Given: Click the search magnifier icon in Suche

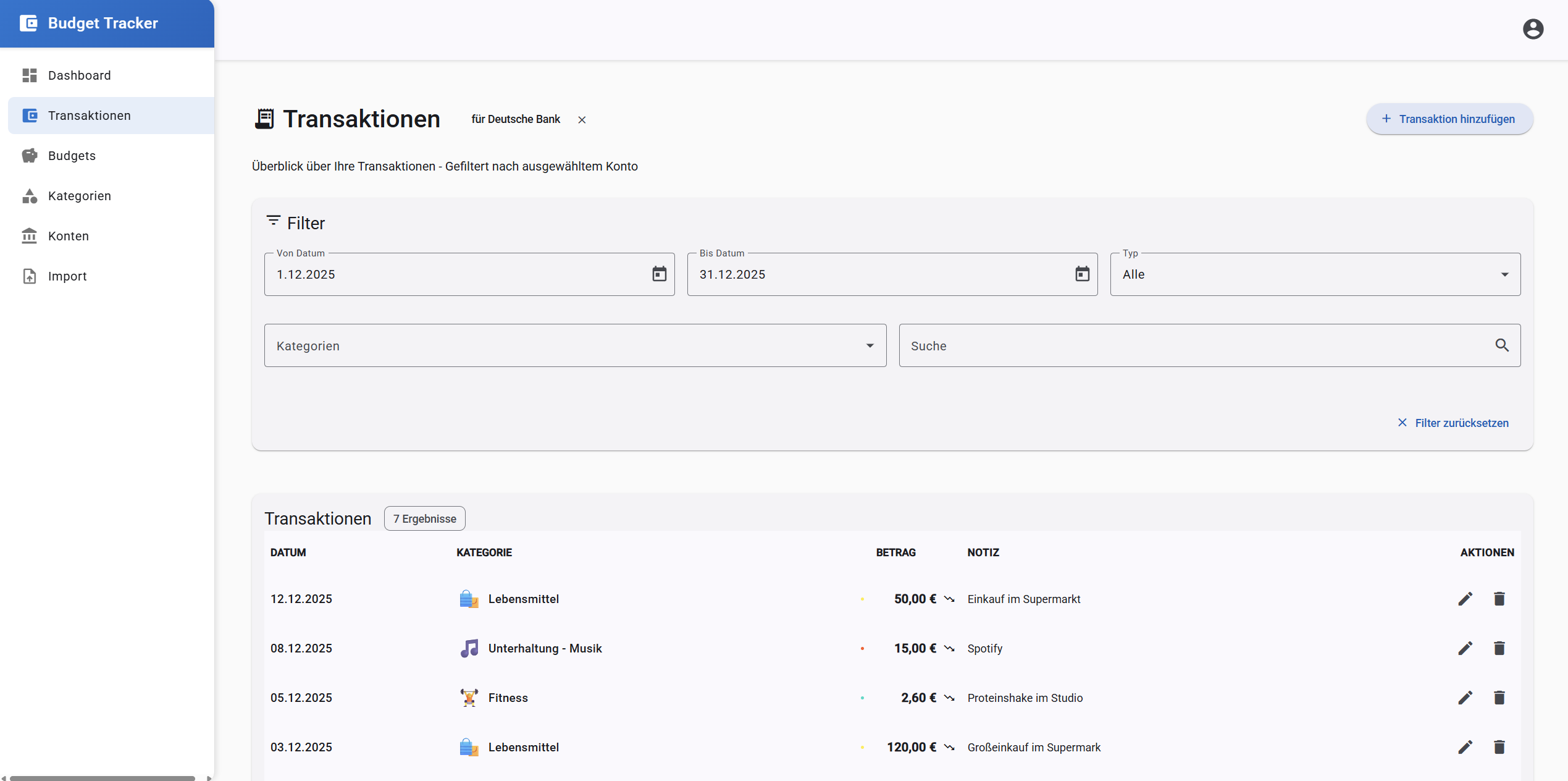Looking at the screenshot, I should (1502, 345).
